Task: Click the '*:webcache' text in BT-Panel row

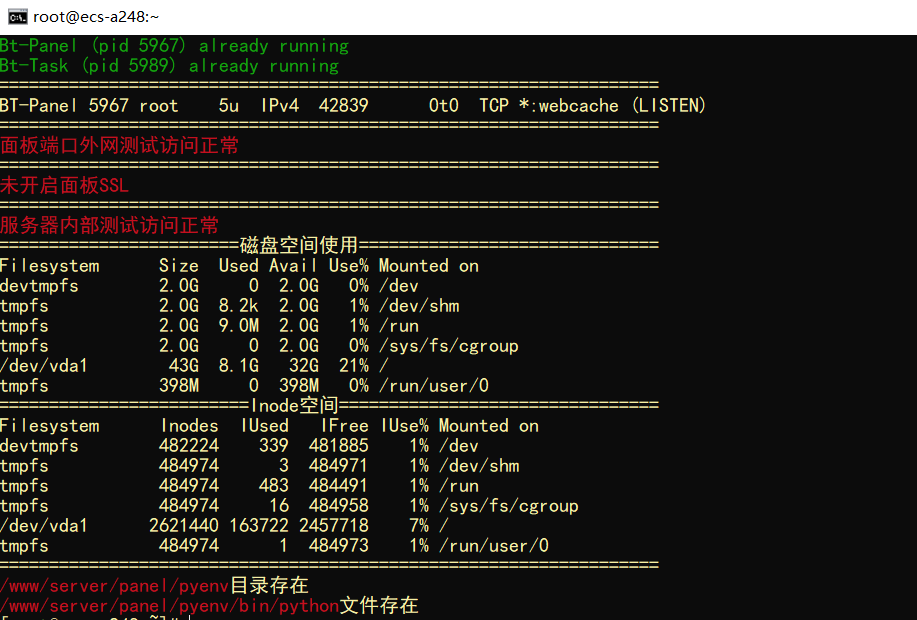Action: [x=568, y=106]
